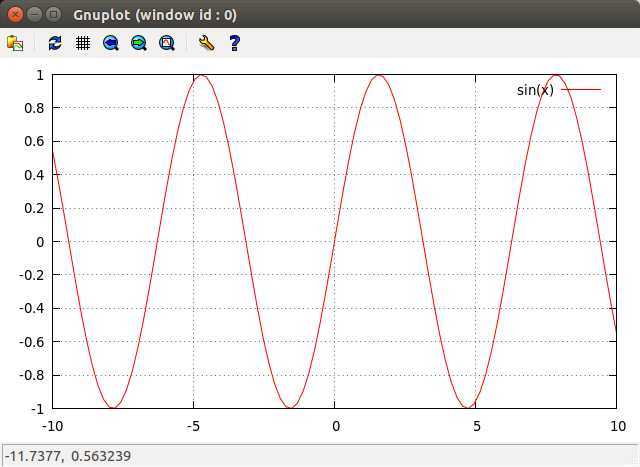
Task: Toggle the grid icon in the toolbar
Action: tap(83, 43)
